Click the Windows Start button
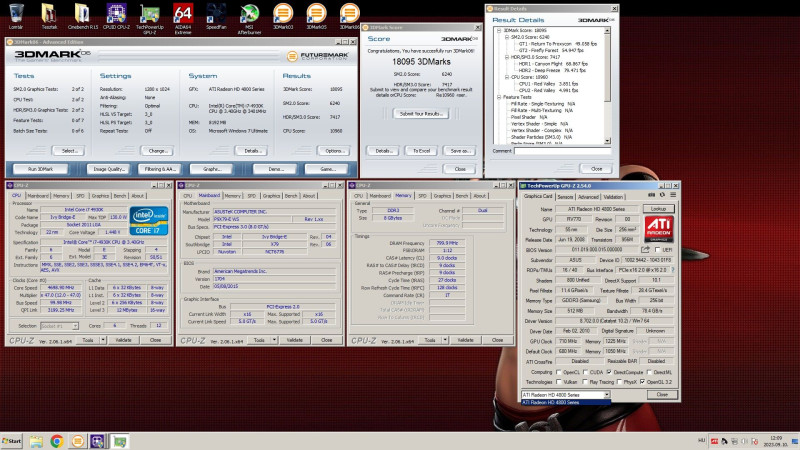This screenshot has width=800, height=450. pyautogui.click(x=12, y=441)
